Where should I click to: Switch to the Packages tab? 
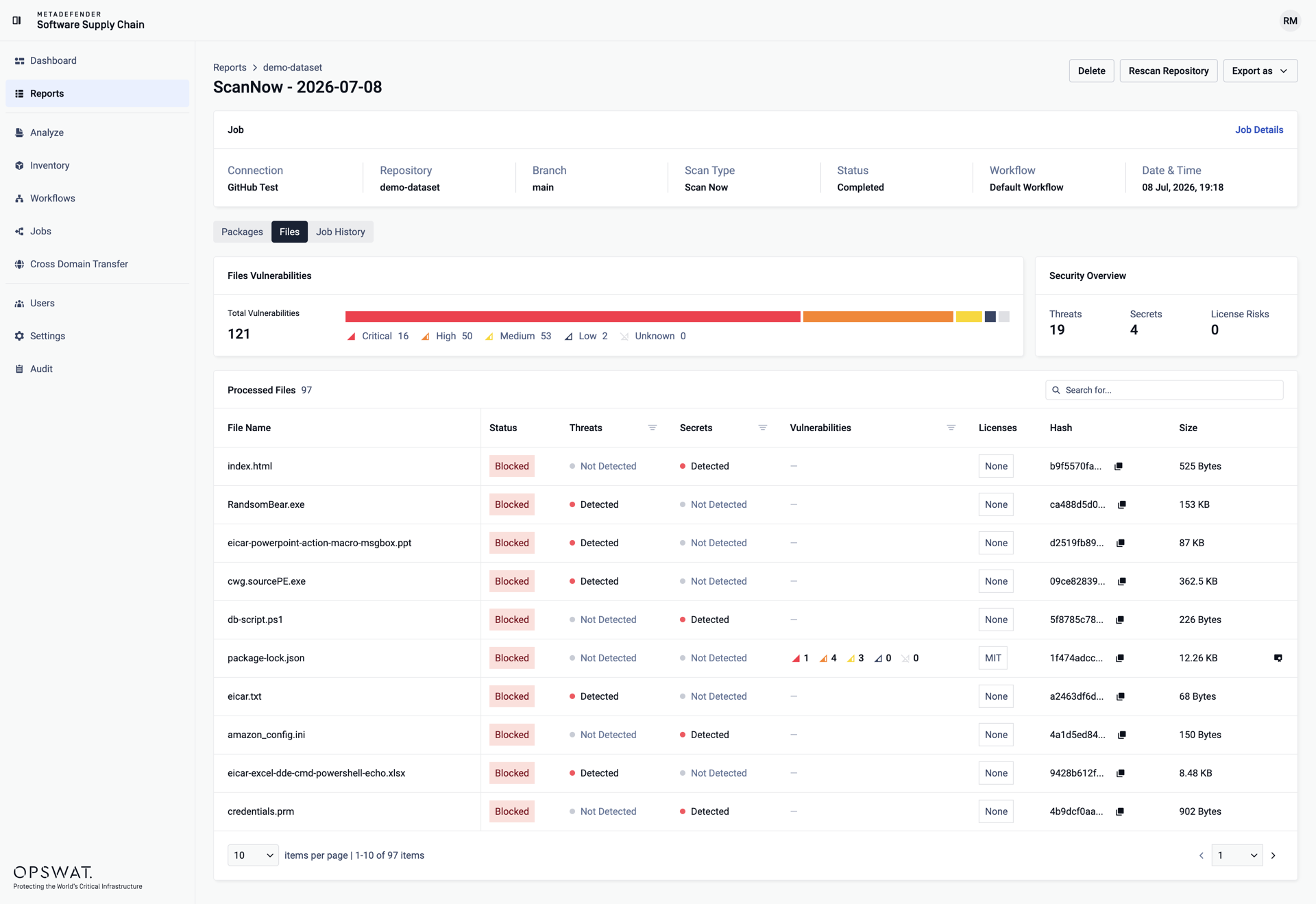point(242,232)
